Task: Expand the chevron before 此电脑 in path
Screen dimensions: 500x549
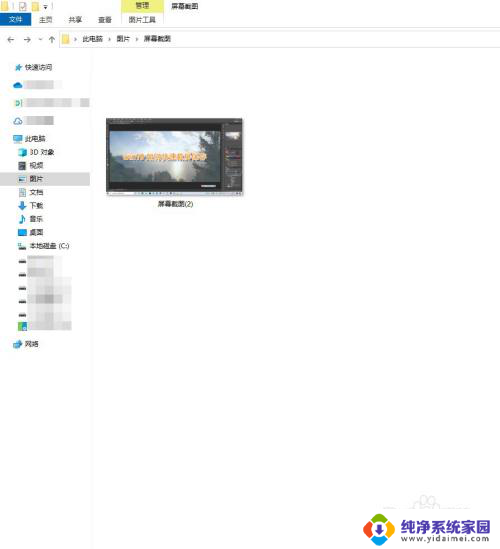Action: coord(75,39)
